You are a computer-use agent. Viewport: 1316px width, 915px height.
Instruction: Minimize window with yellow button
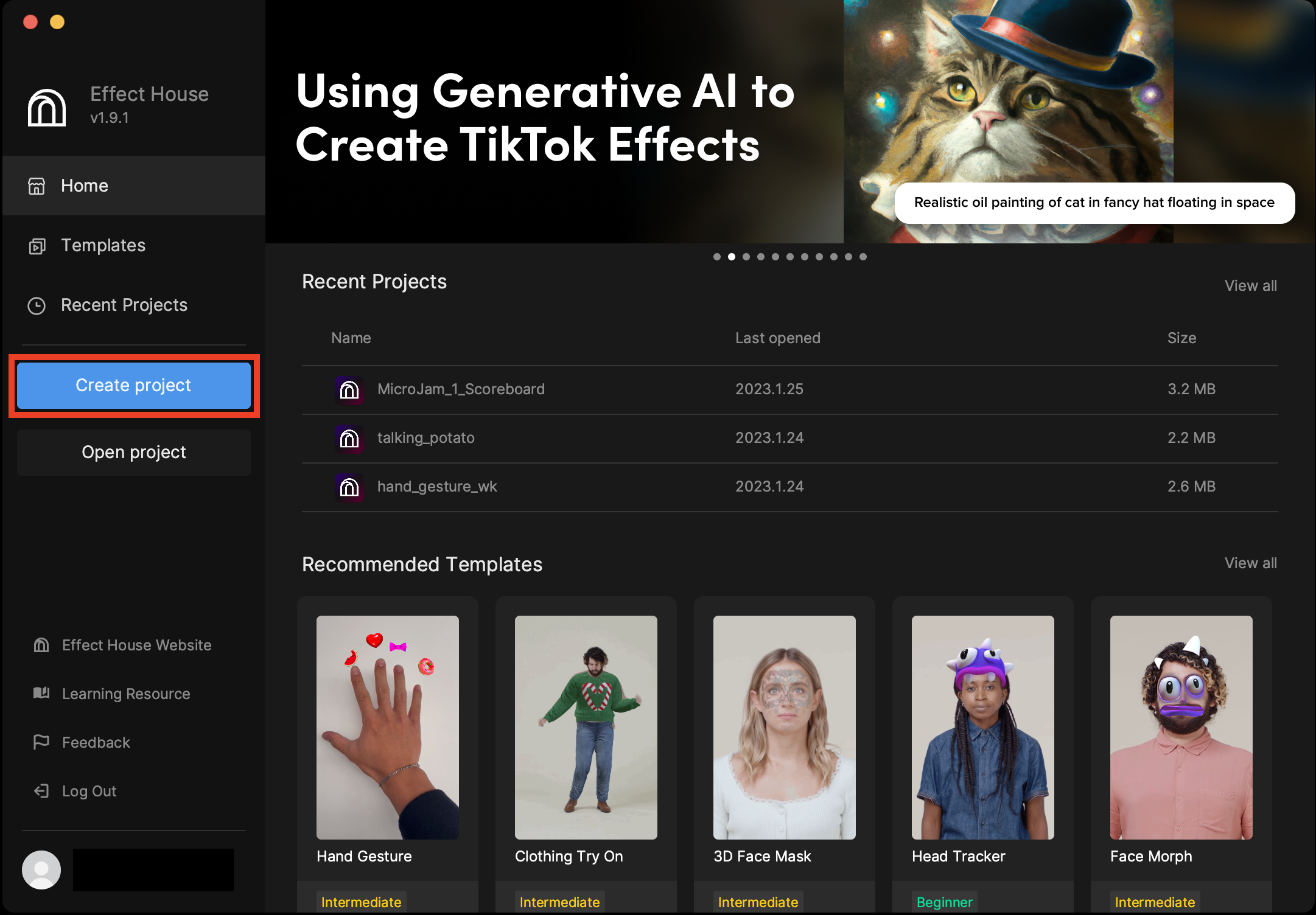click(57, 22)
